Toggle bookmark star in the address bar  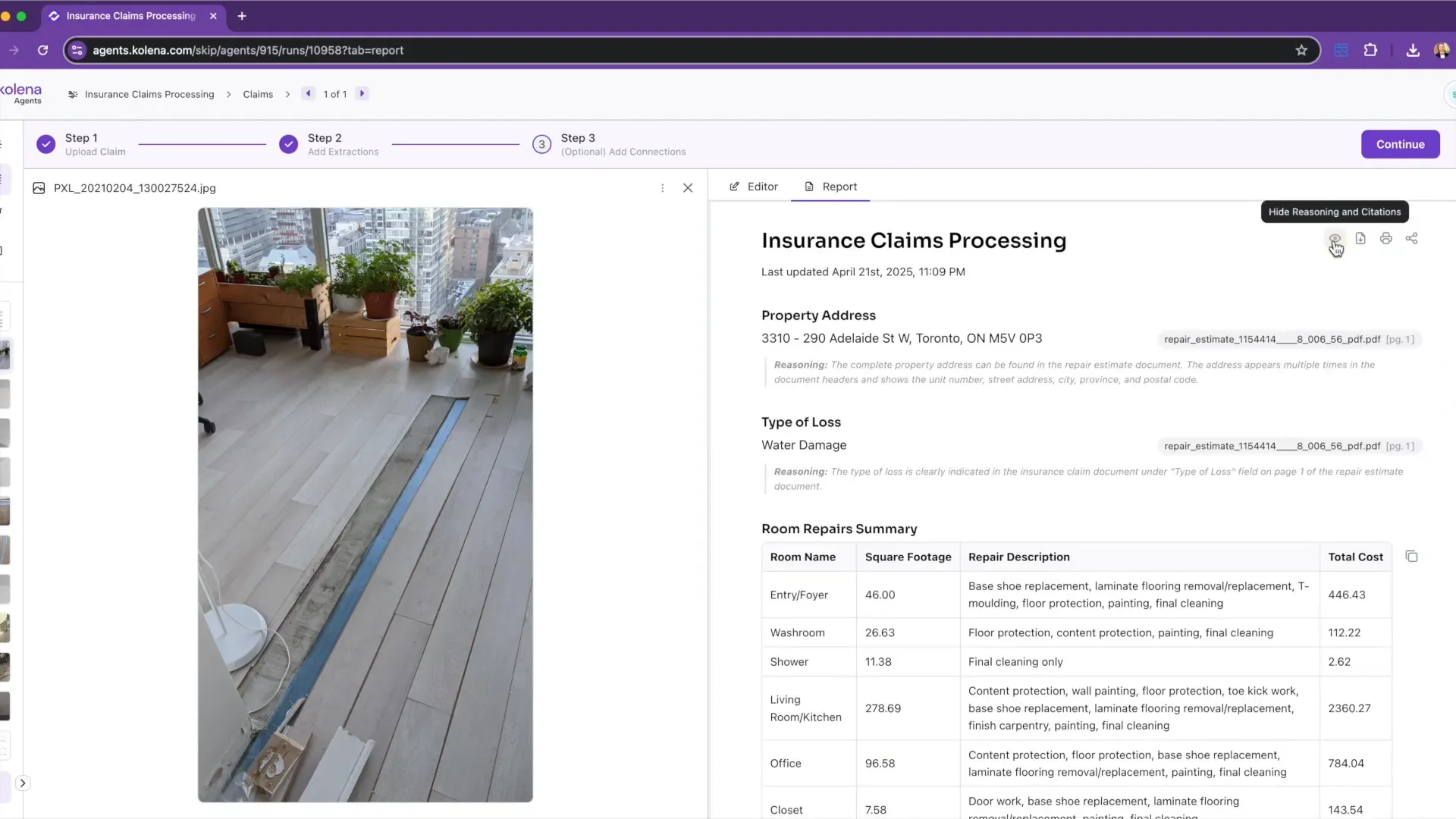point(1302,50)
